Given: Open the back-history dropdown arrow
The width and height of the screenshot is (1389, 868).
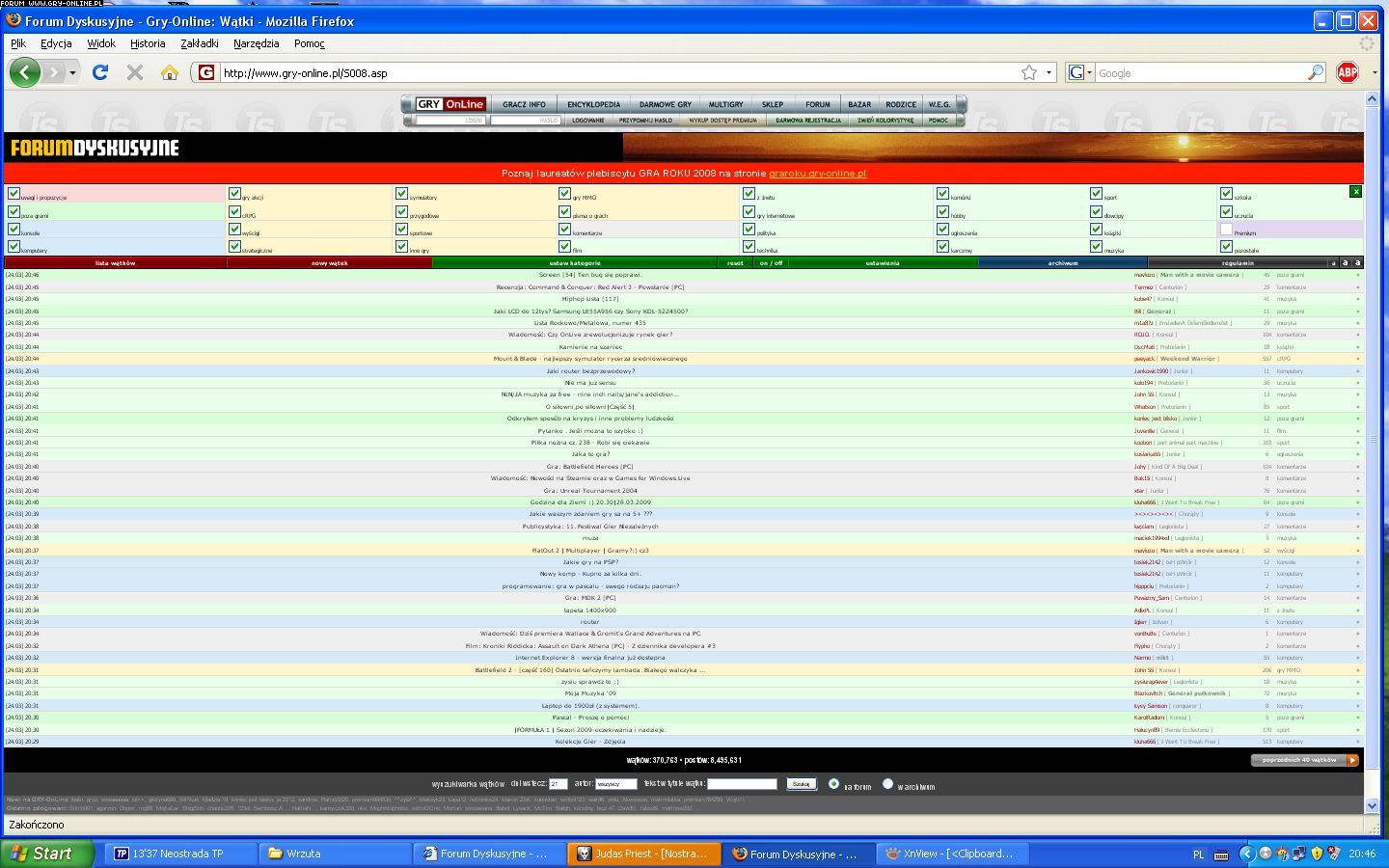Looking at the screenshot, I should tap(72, 72).
